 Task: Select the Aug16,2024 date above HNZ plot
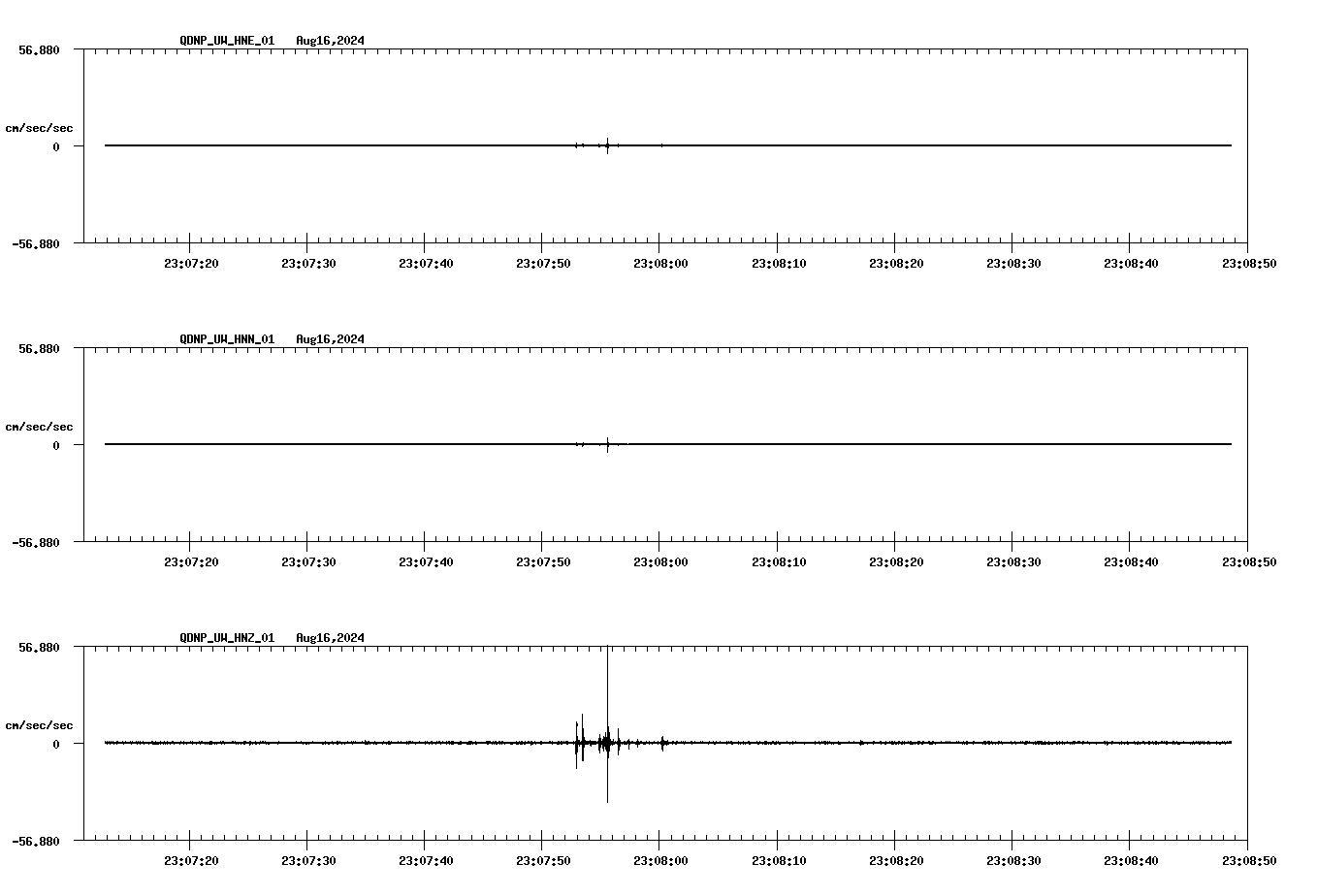pyautogui.click(x=331, y=638)
